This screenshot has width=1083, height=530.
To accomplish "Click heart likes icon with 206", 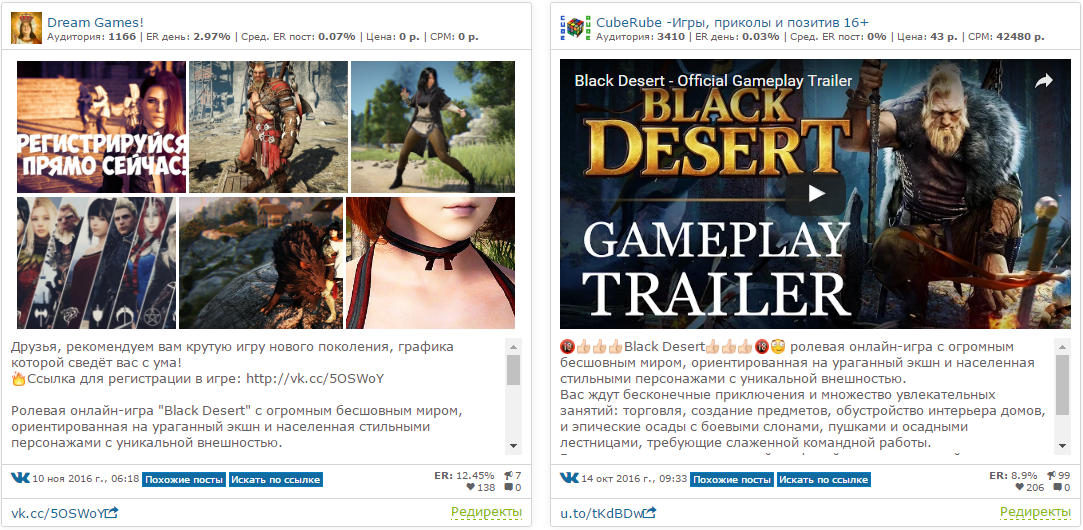I will tap(1020, 487).
